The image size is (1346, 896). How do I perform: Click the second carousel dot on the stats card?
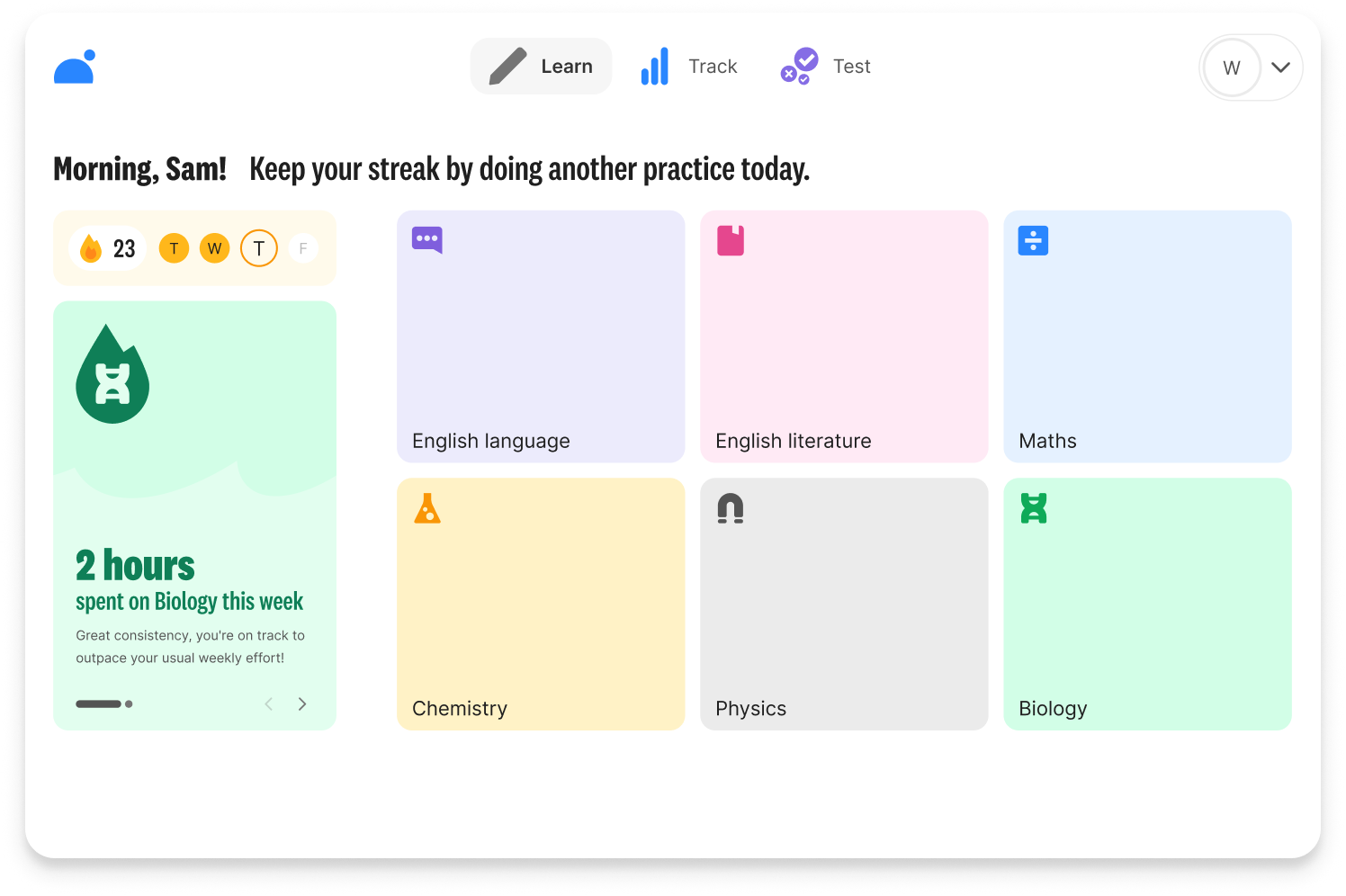pyautogui.click(x=128, y=703)
